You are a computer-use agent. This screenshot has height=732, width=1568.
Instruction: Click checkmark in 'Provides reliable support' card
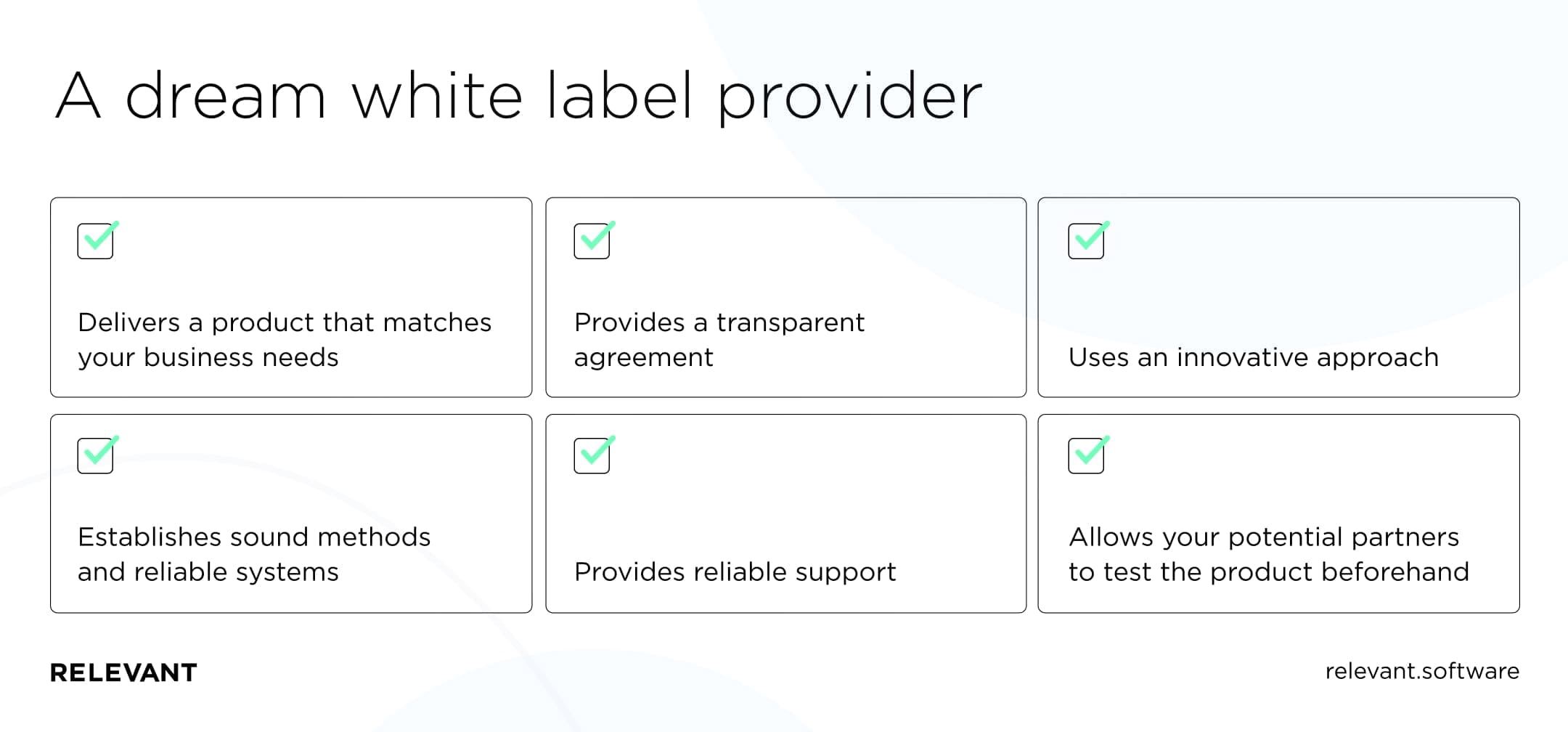594,454
